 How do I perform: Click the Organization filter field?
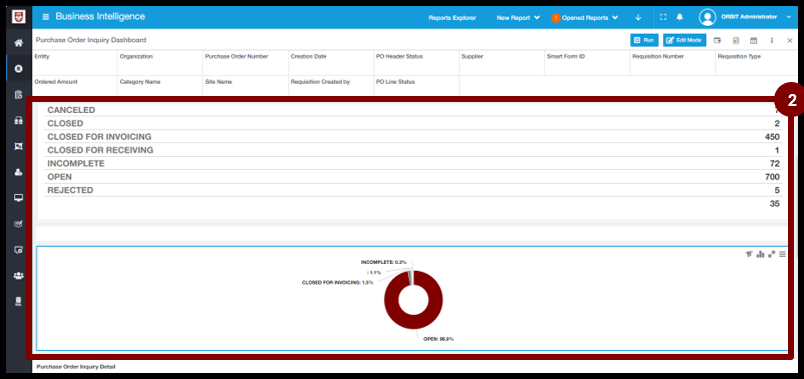point(160,63)
